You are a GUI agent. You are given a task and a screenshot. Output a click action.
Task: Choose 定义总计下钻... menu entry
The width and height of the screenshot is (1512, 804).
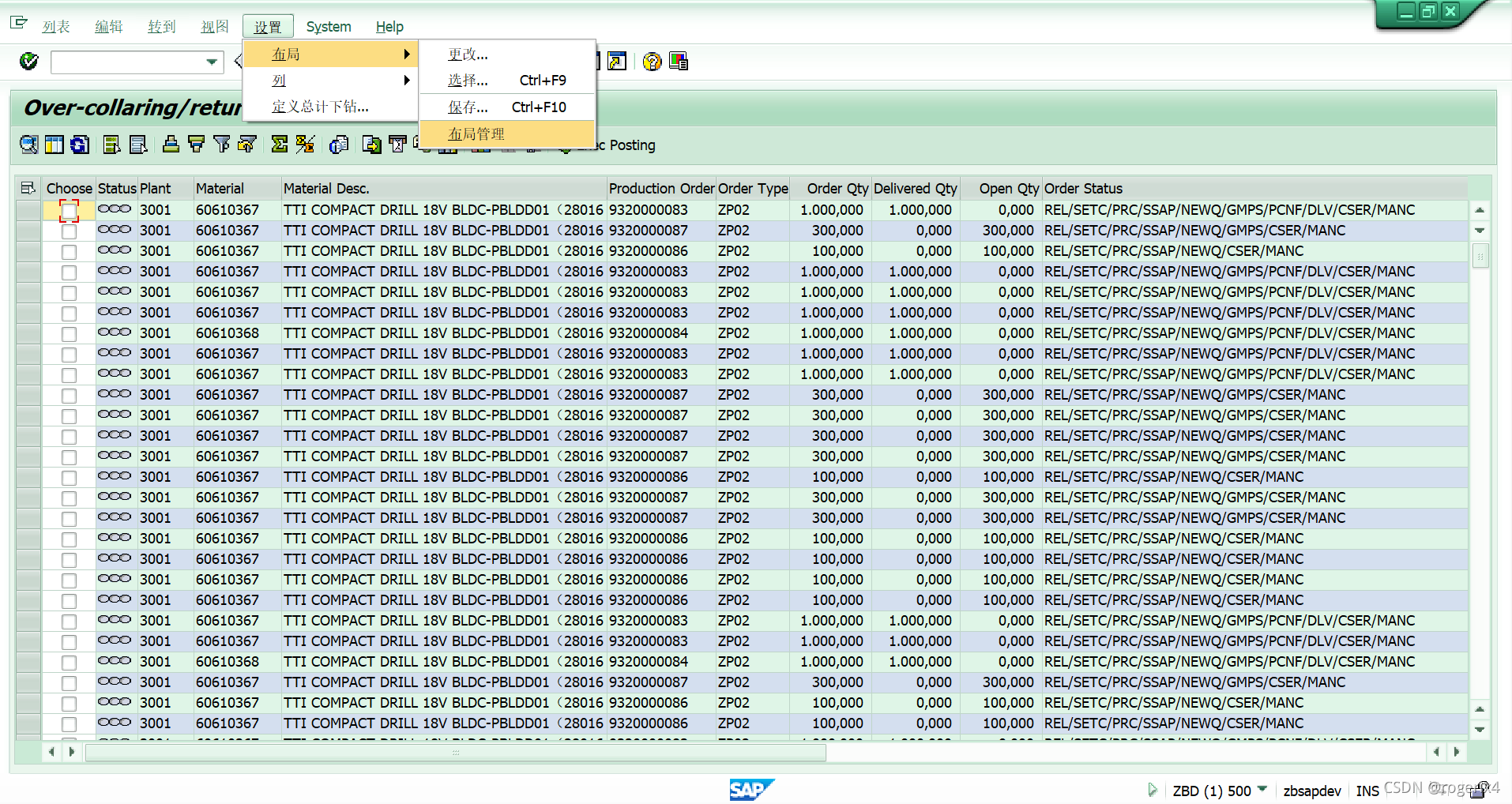pos(331,107)
